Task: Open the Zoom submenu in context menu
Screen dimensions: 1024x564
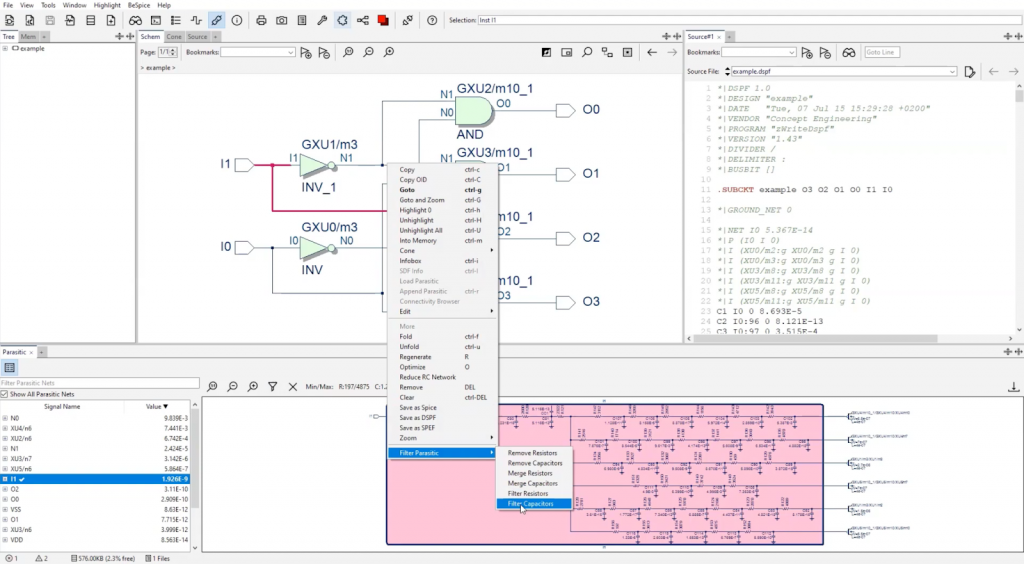Action: [442, 438]
